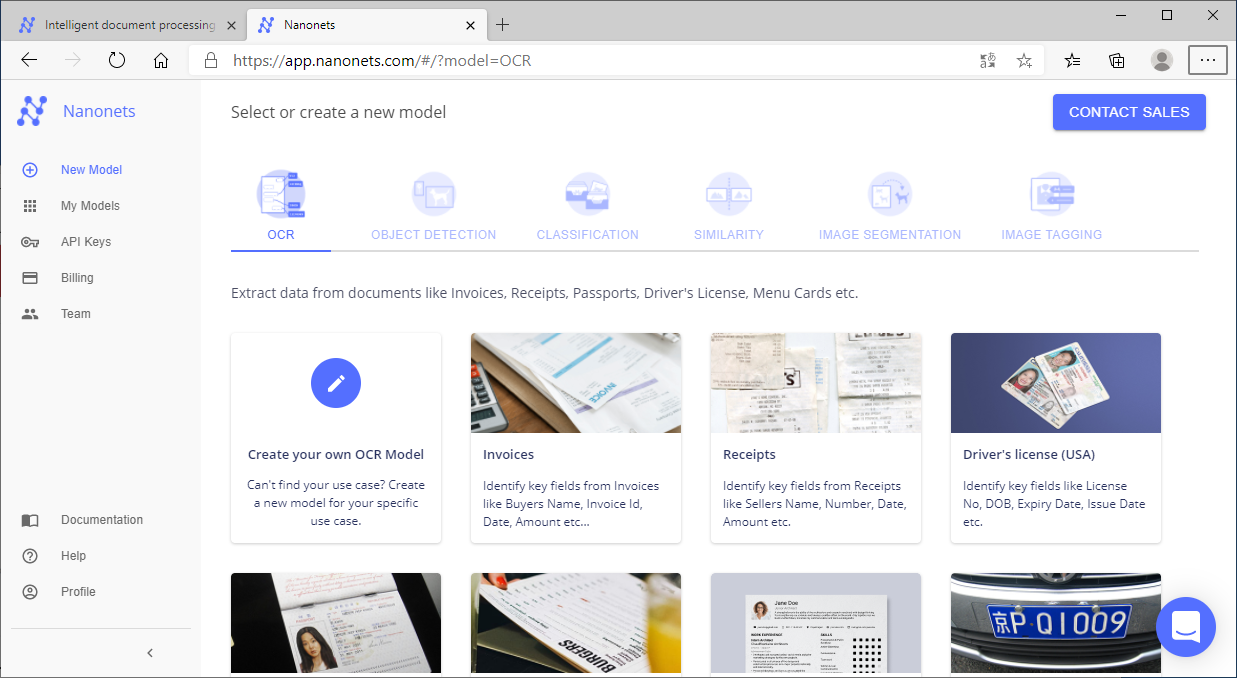Open the Invoices model thumbnail
This screenshot has width=1237, height=678.
(576, 383)
